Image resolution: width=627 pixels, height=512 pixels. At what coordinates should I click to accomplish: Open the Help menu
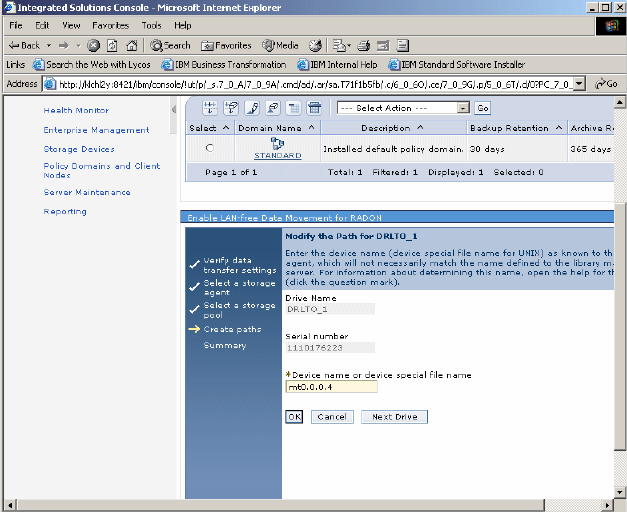pyautogui.click(x=183, y=26)
